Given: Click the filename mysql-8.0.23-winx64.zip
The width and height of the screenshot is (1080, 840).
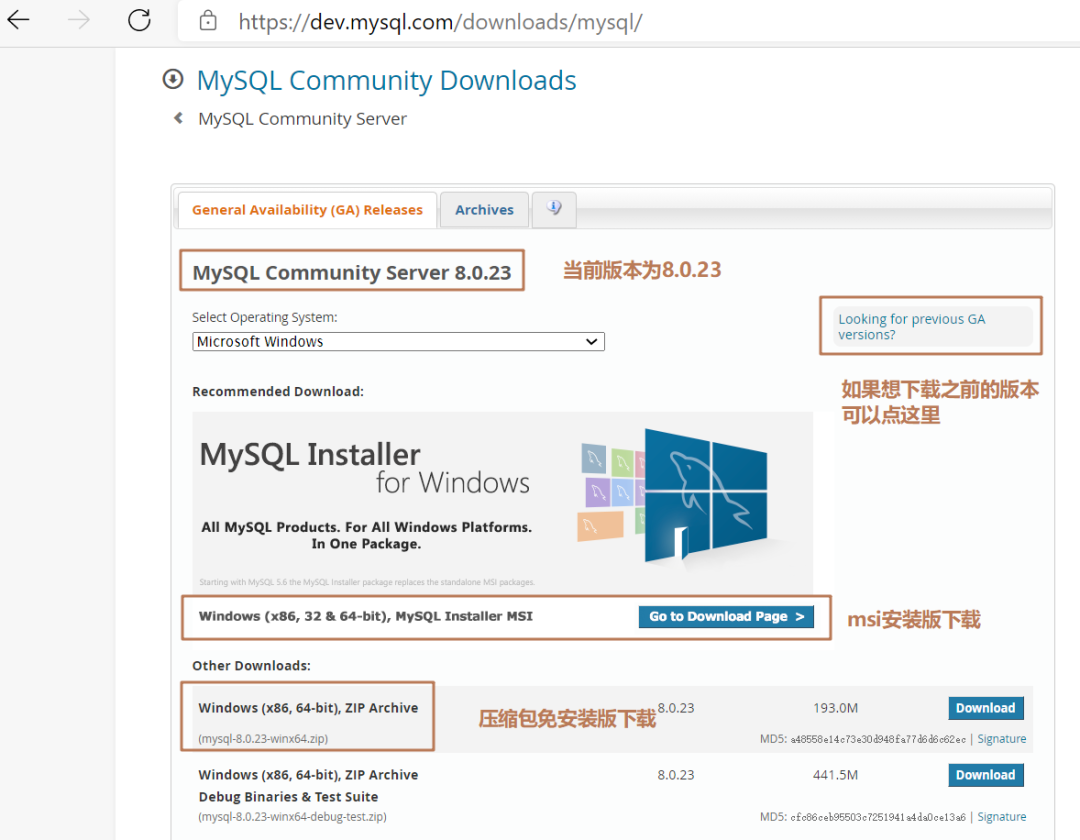Looking at the screenshot, I should (x=263, y=739).
